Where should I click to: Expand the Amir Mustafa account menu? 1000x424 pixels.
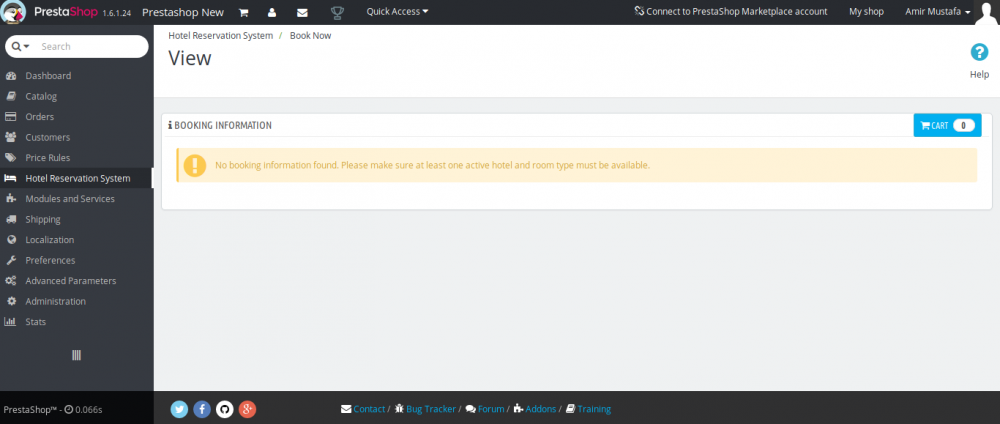pos(938,11)
